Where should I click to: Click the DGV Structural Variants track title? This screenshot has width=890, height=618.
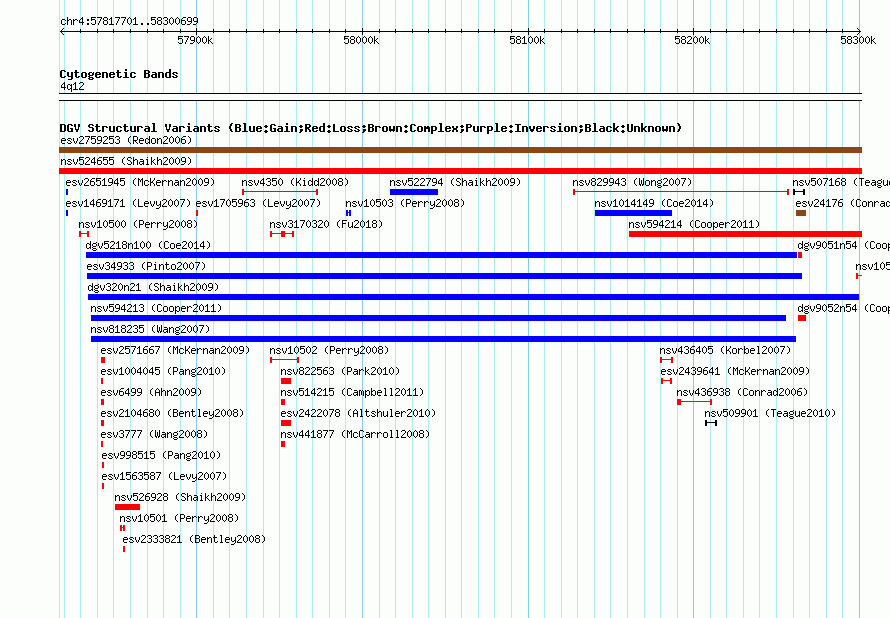tap(371, 128)
